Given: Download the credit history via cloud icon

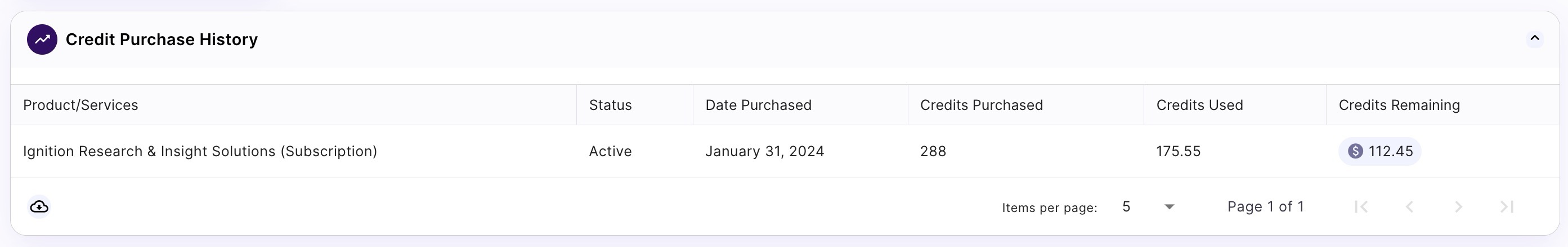Looking at the screenshot, I should click(x=39, y=207).
